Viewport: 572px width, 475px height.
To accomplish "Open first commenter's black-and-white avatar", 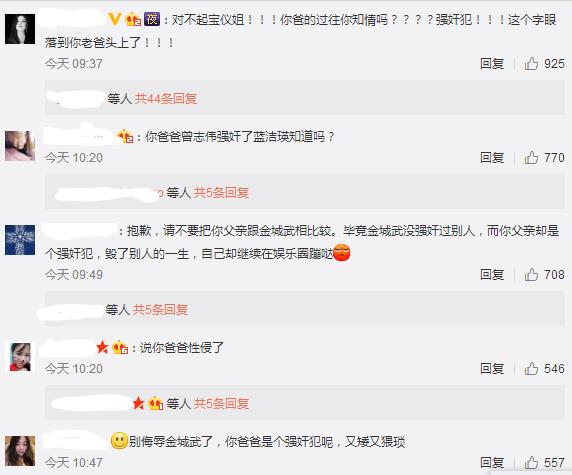I will [x=20, y=29].
